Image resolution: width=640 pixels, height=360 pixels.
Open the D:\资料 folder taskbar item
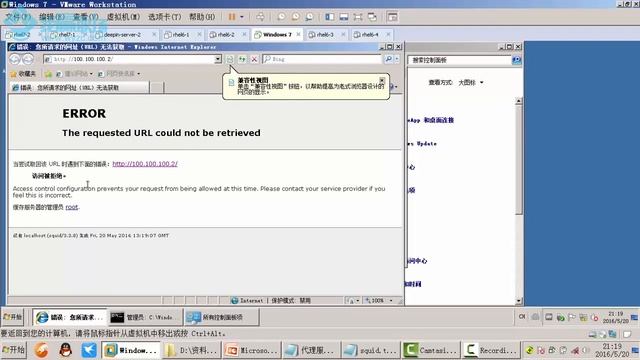[192, 350]
